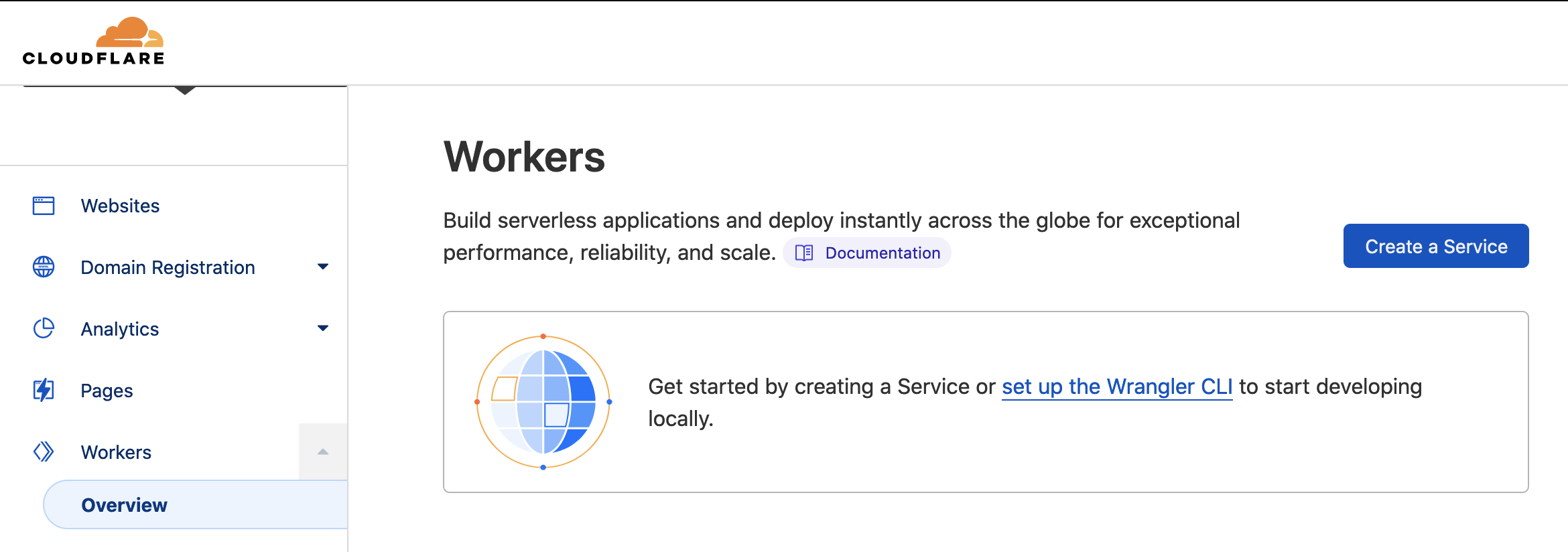This screenshot has width=1568, height=552.
Task: Click the Websites browser icon
Action: [44, 206]
